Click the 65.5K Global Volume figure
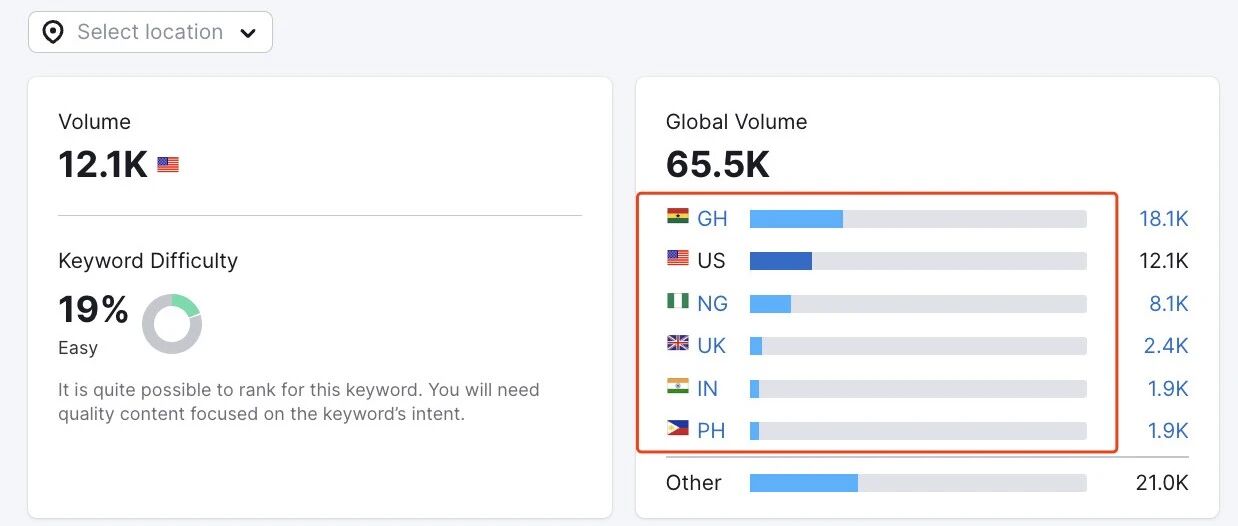1238x526 pixels. (718, 165)
